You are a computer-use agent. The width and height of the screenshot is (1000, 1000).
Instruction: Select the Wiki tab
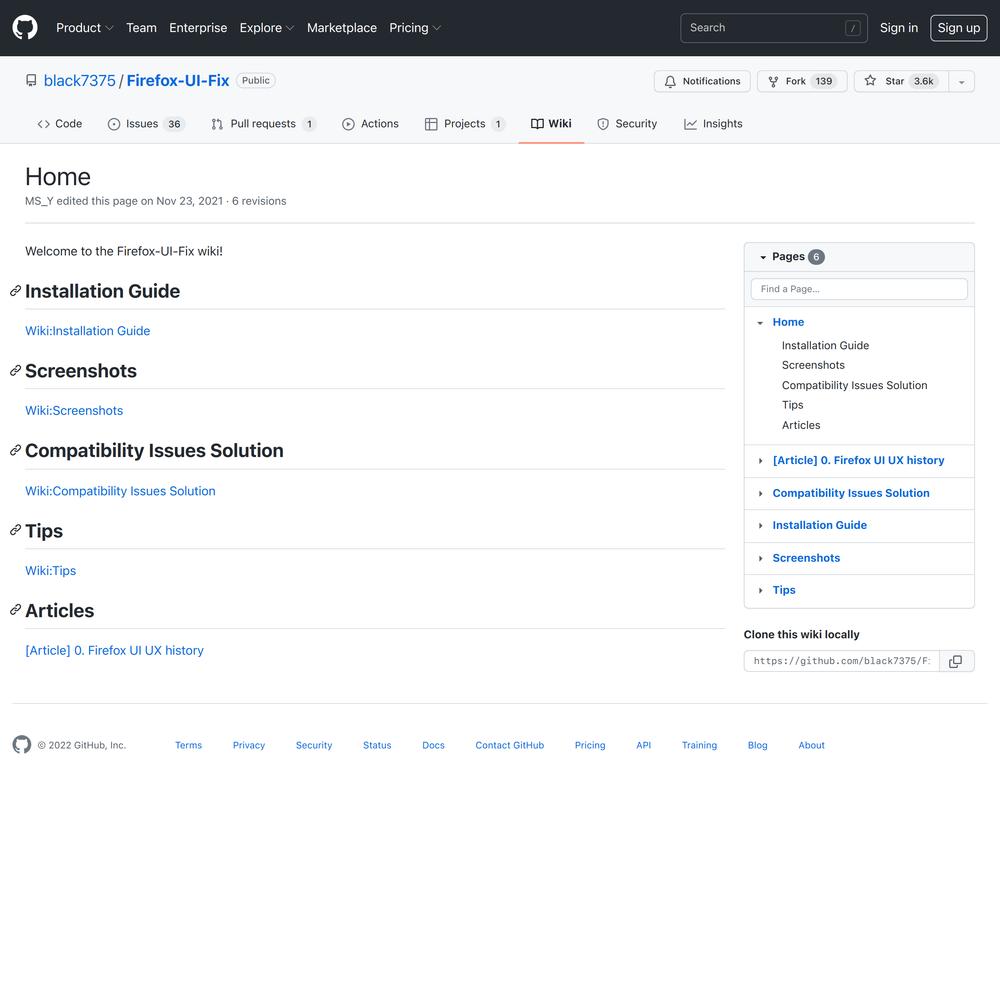click(x=551, y=124)
